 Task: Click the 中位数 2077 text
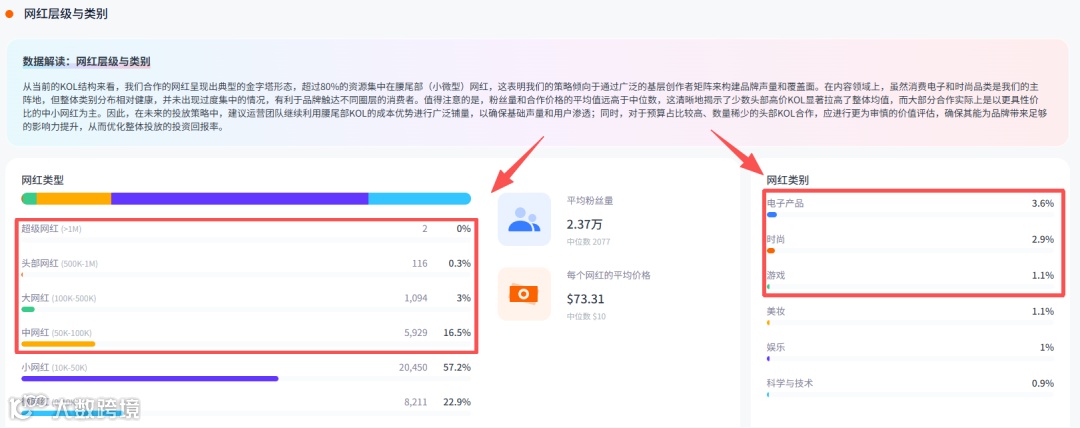(588, 241)
